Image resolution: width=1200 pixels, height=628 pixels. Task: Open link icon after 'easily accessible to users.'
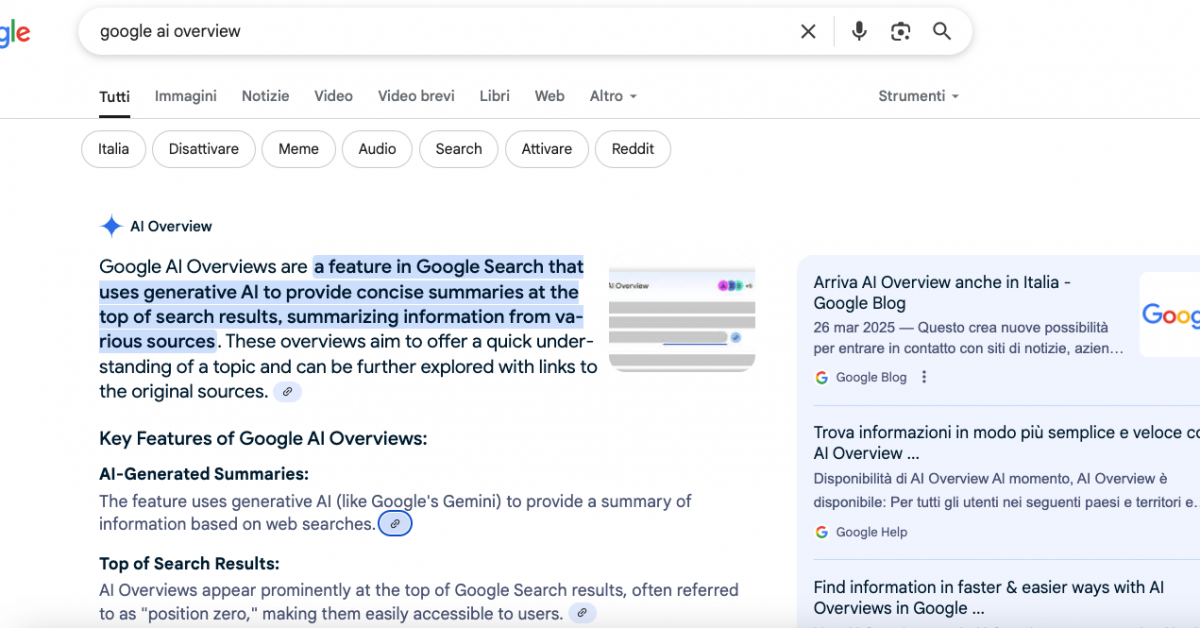coord(582,613)
